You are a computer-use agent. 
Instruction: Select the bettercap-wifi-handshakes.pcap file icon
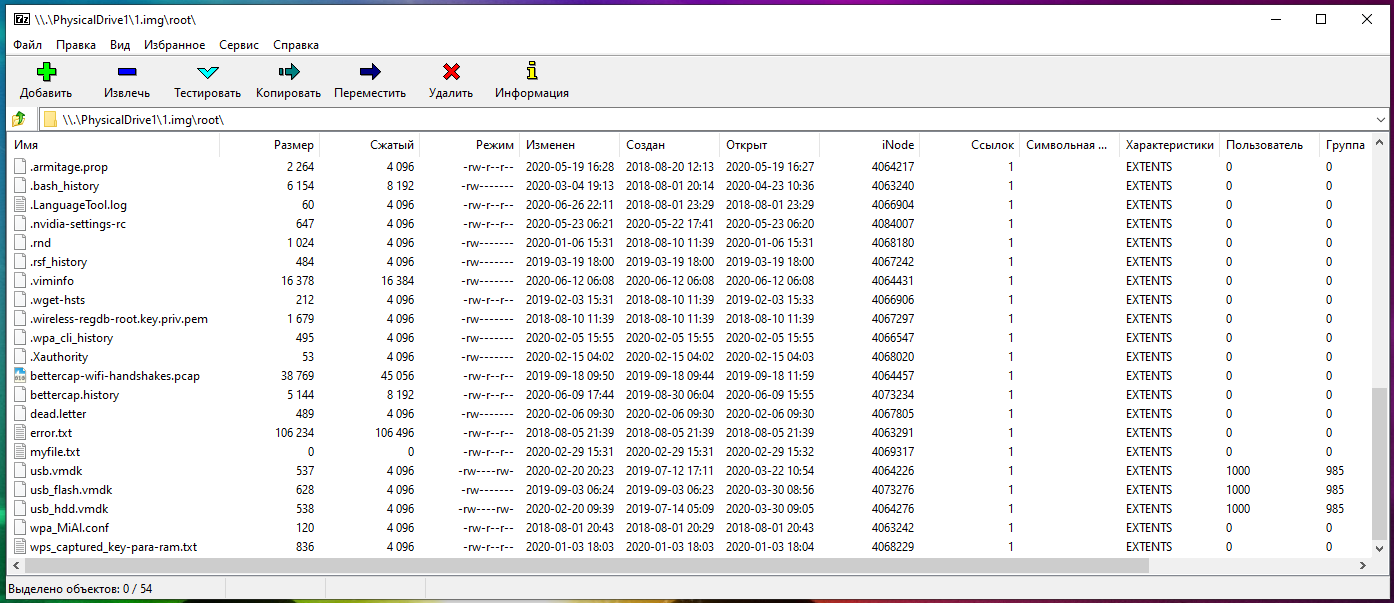click(x=22, y=376)
